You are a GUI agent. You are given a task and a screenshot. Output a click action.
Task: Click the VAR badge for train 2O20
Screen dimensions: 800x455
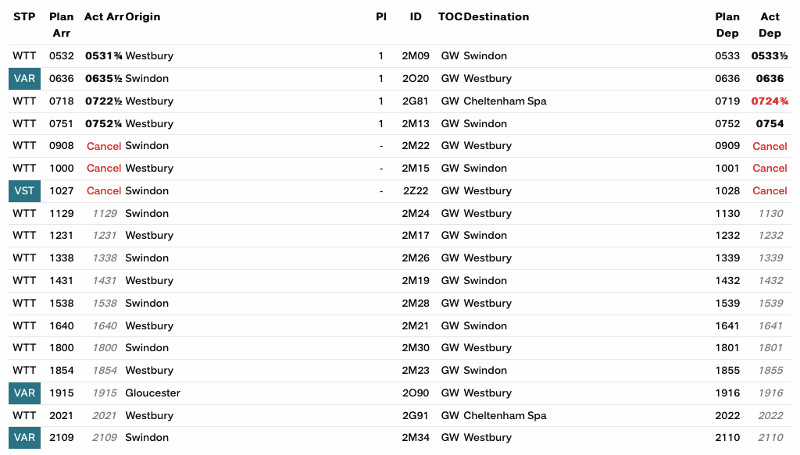point(24,79)
